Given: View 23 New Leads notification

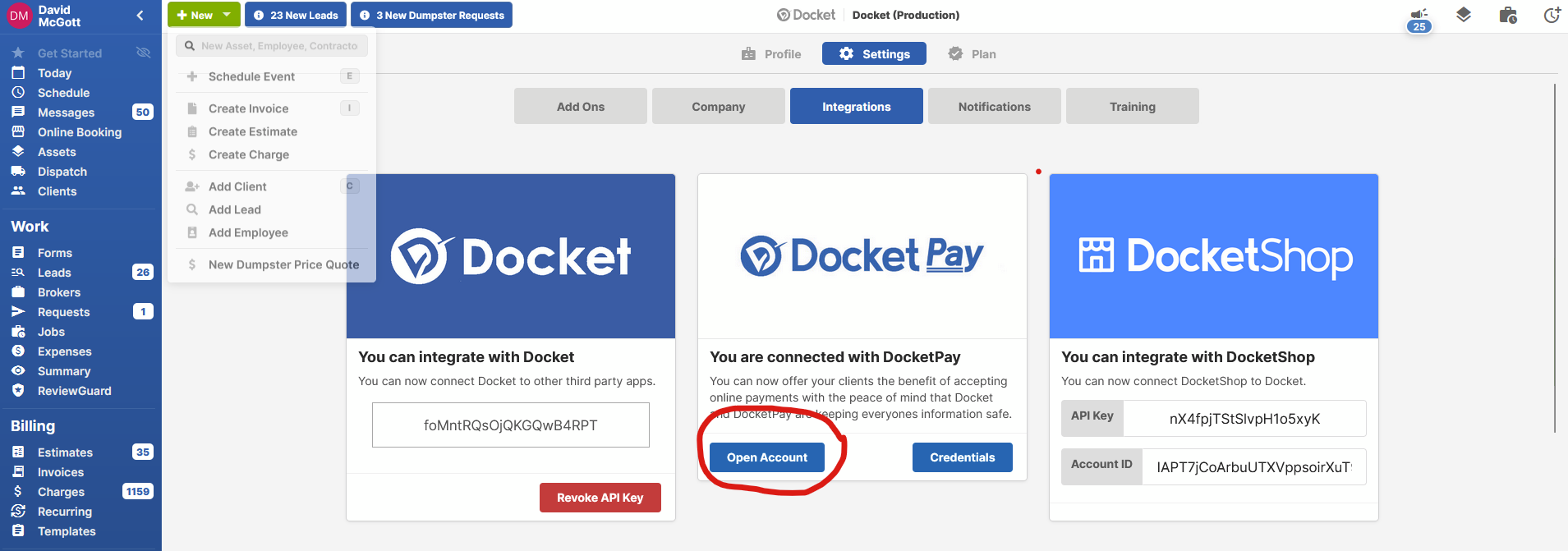Looking at the screenshot, I should coord(296,15).
